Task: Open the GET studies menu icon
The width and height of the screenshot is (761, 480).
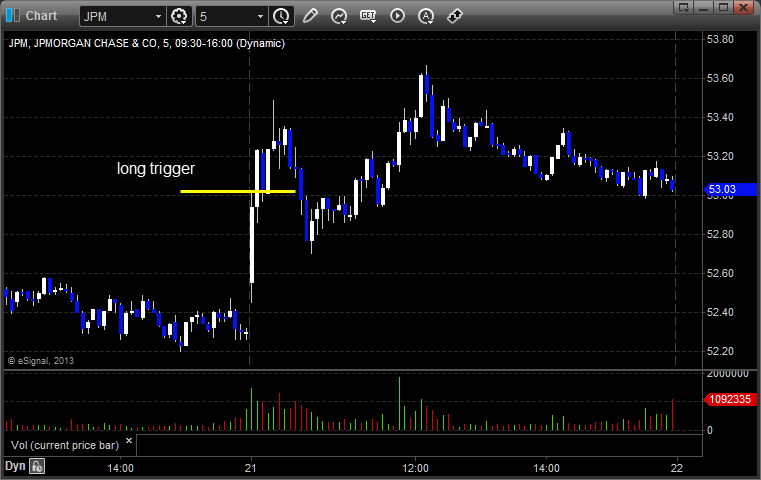Action: coord(368,16)
